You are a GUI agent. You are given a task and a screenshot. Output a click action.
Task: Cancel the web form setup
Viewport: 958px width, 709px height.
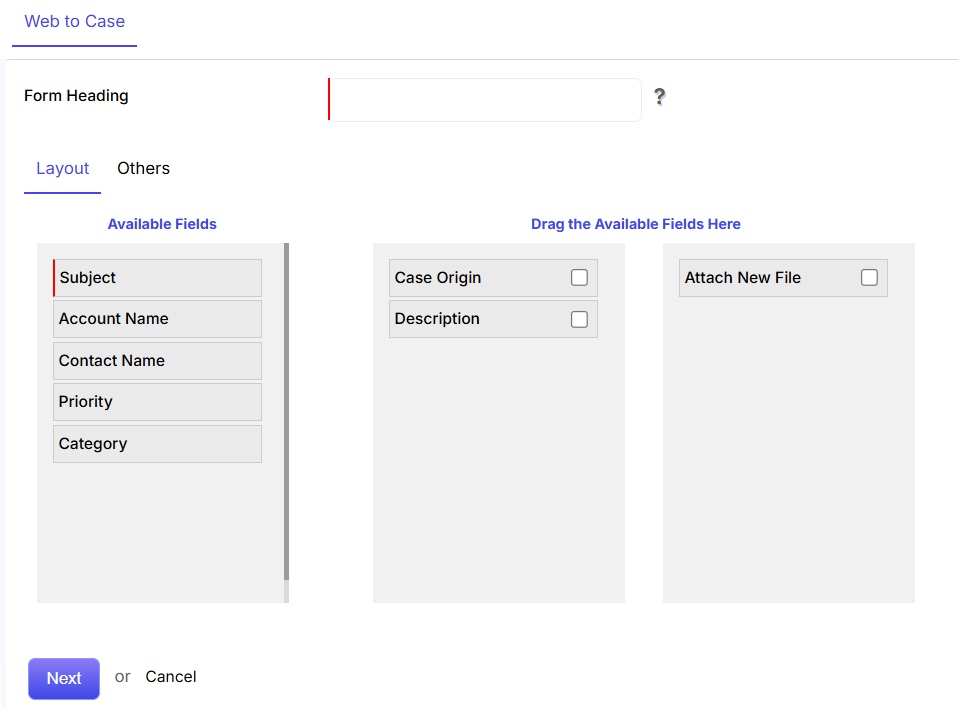point(170,677)
